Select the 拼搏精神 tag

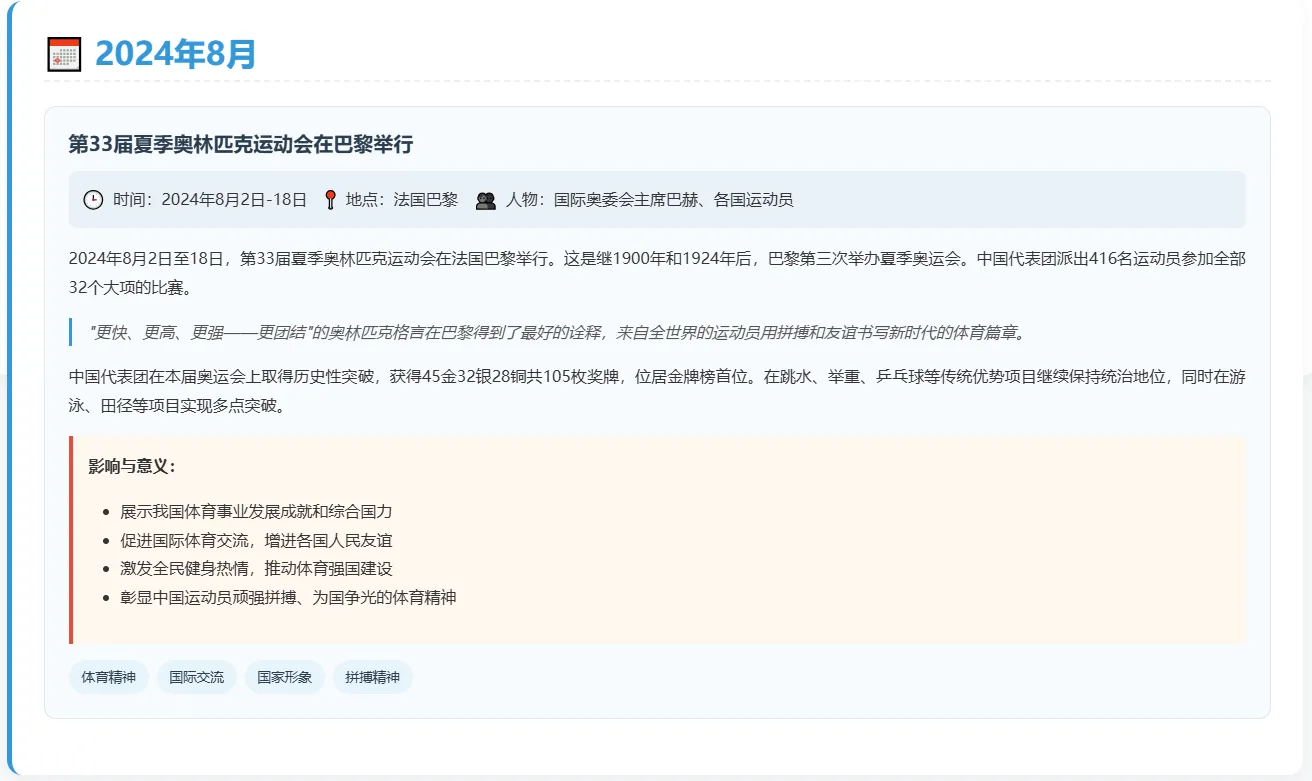(372, 677)
